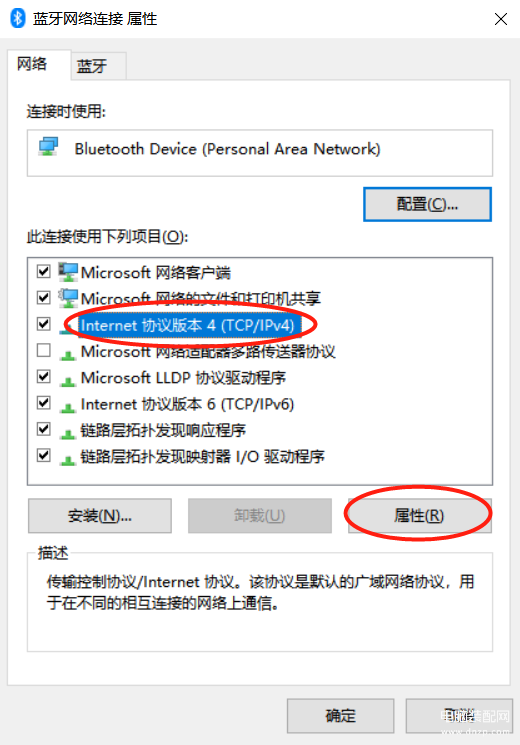The width and height of the screenshot is (520, 745).
Task: Enable the 网络适配器多路传送器协议 checkbox
Action: coord(44,351)
